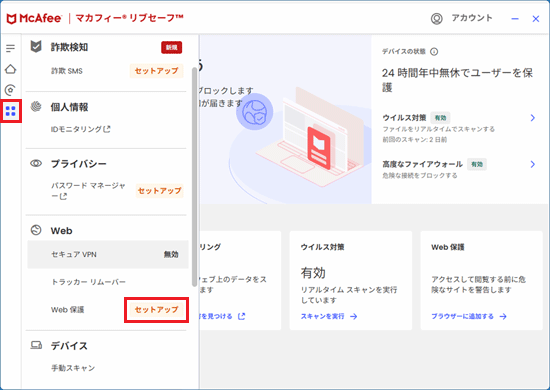Click the account avatar icon

[x=436, y=19]
